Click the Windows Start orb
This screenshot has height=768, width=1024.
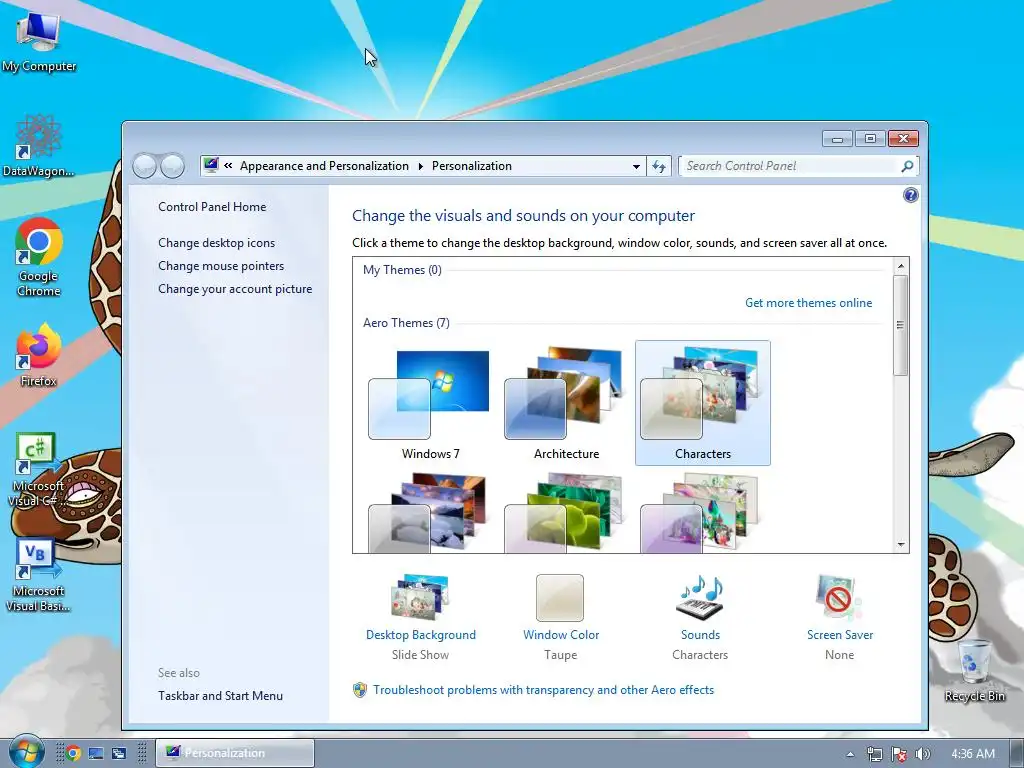[26, 752]
